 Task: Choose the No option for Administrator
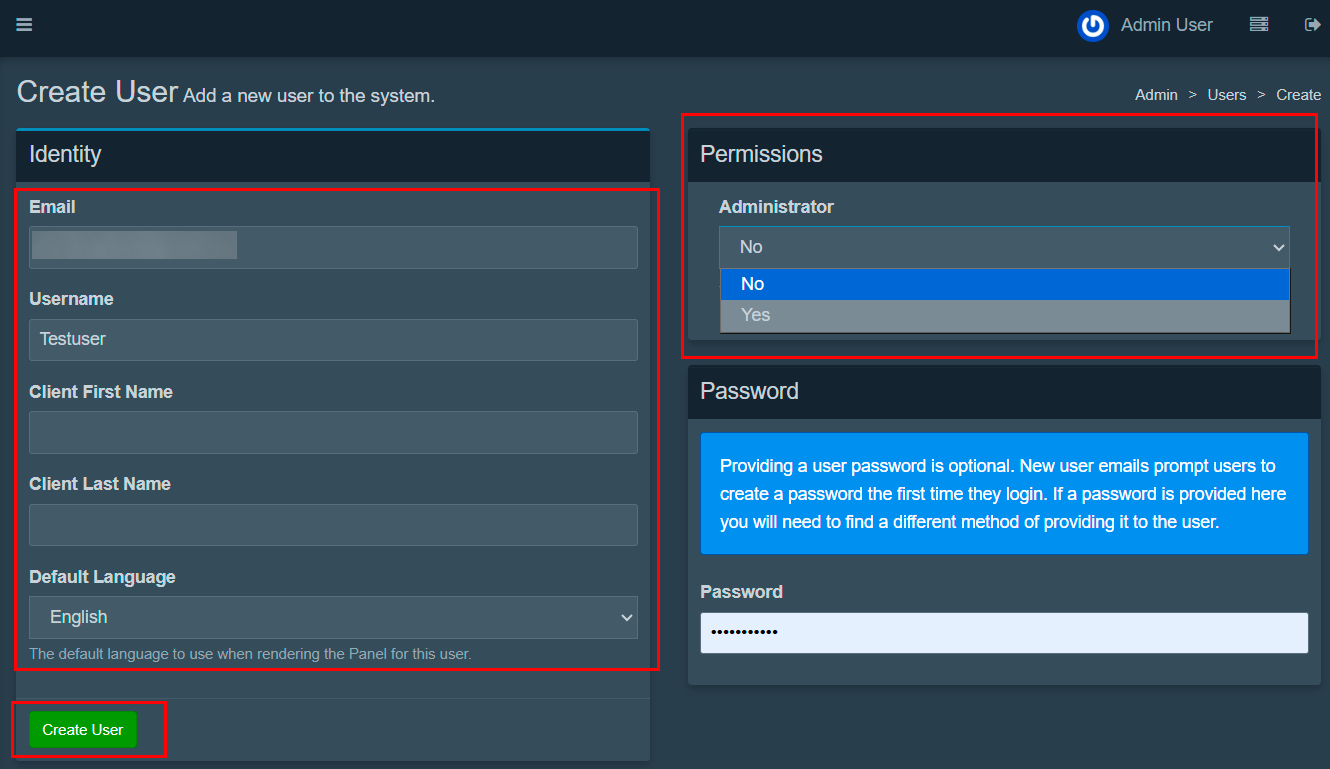[x=1004, y=284]
